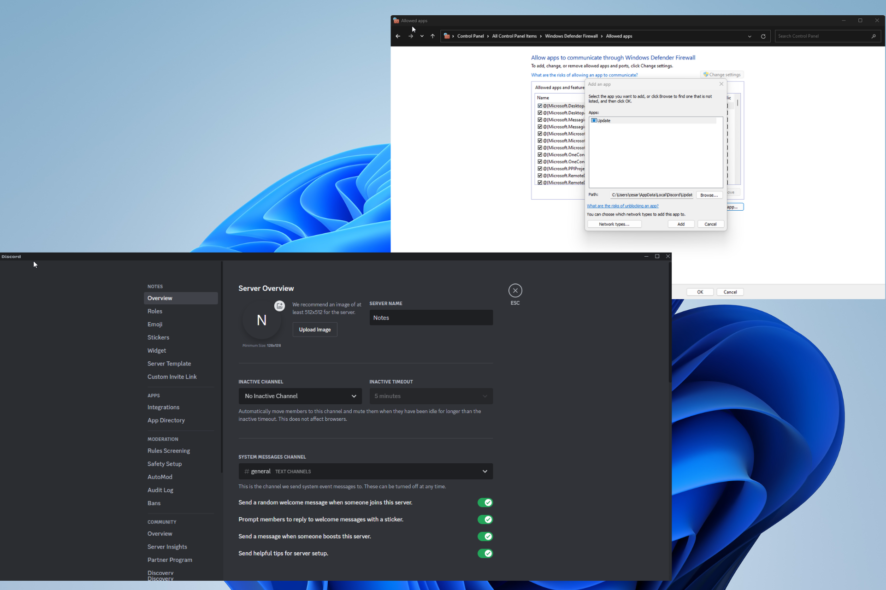Screen dimensions: 886x590
Task: Click the Control Panel breadcrumb
Action: [x=470, y=36]
